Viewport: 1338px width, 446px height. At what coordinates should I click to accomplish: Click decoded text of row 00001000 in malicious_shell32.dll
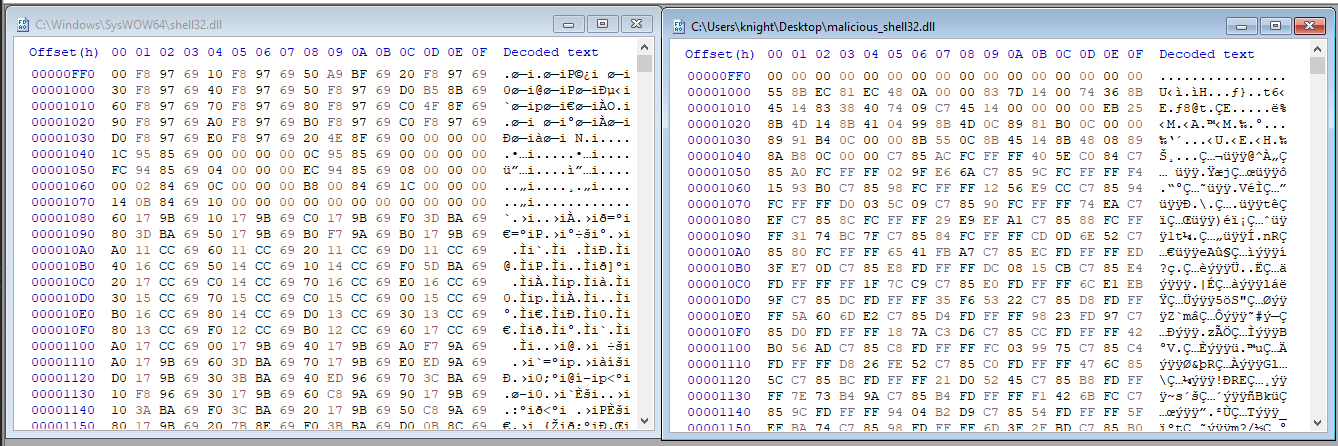pos(1222,91)
